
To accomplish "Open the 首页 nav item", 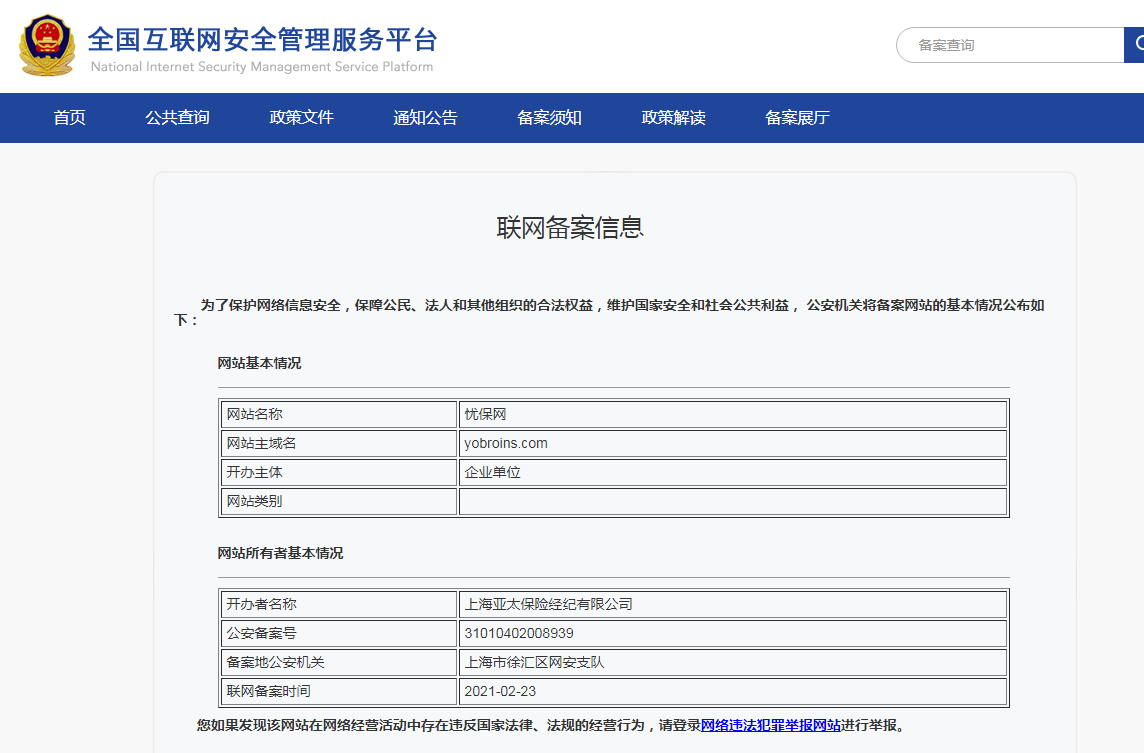I will point(69,117).
